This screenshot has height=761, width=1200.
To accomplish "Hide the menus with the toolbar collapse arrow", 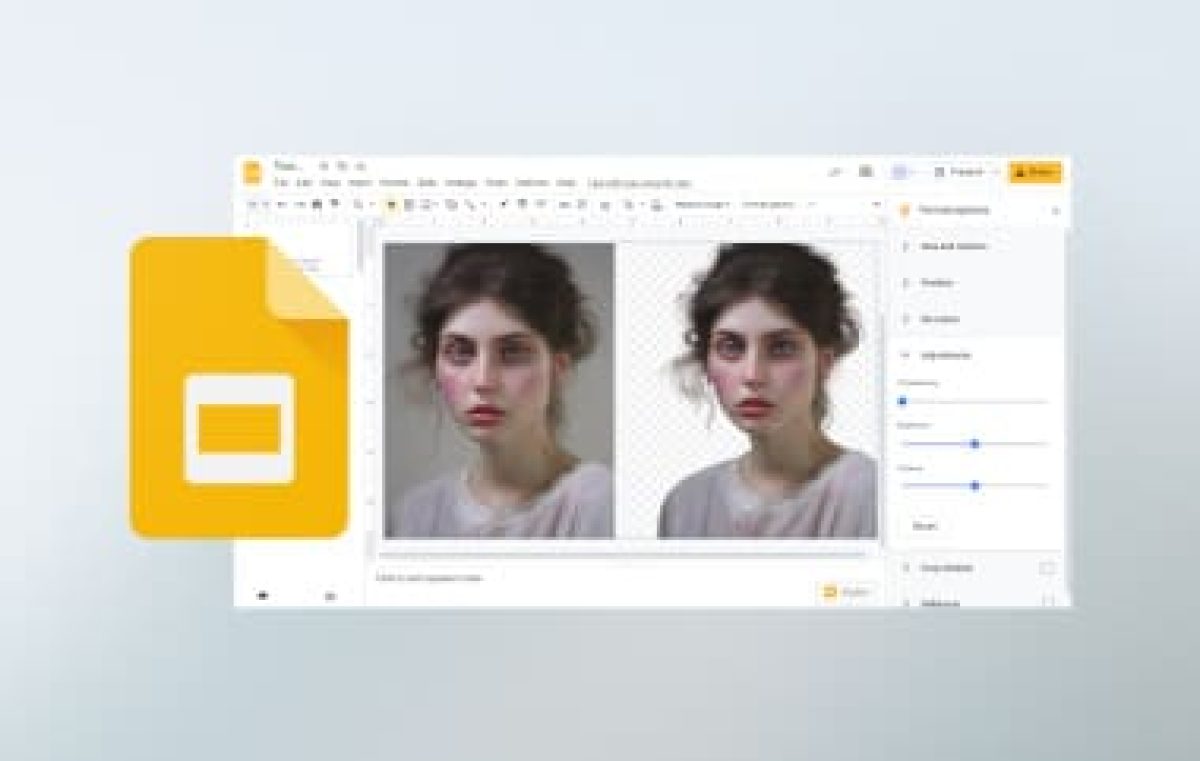I will point(877,204).
